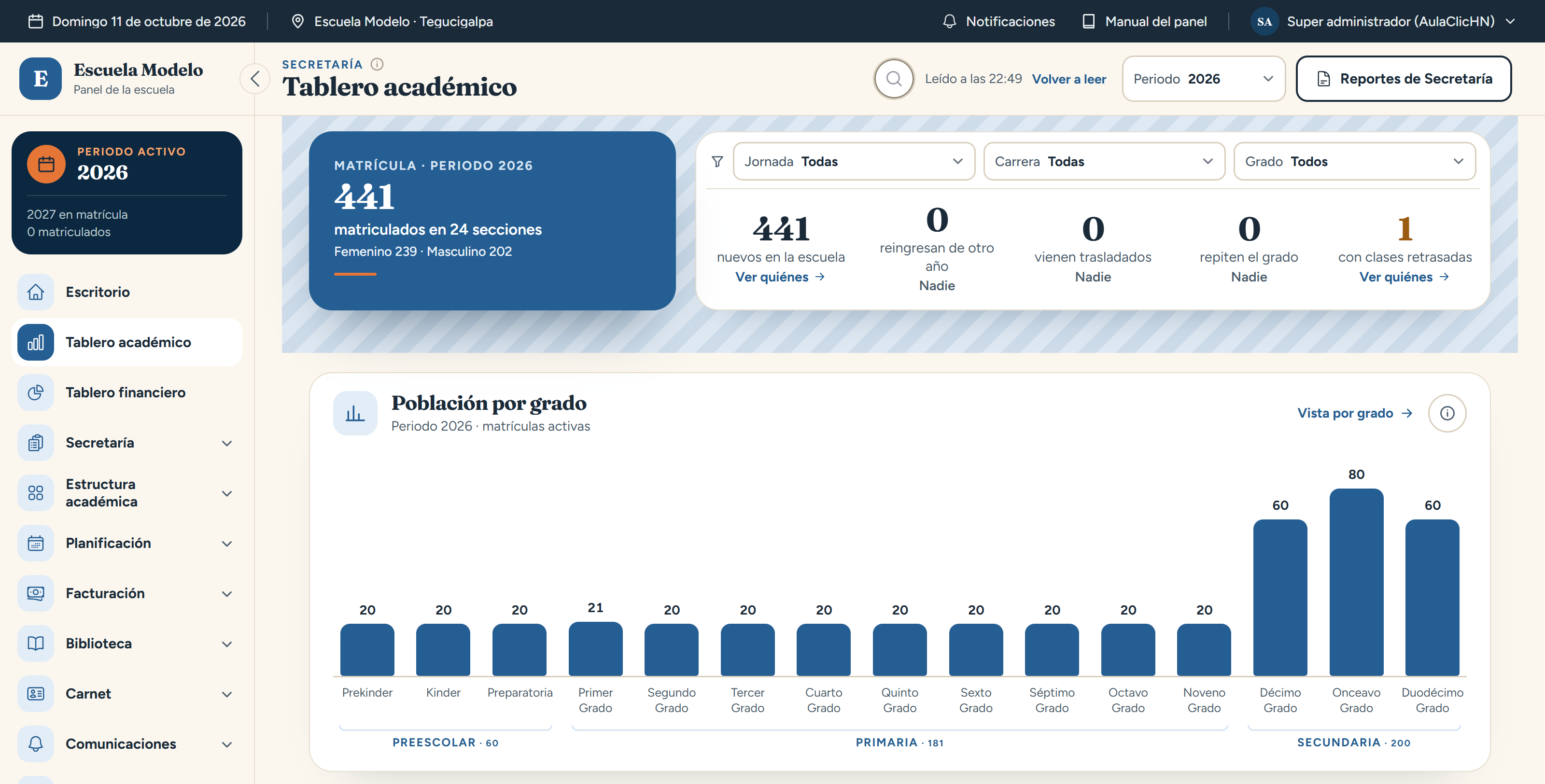Image resolution: width=1545 pixels, height=784 pixels.
Task: Click the Onceavo Grado bar showing 80
Action: tap(1356, 582)
